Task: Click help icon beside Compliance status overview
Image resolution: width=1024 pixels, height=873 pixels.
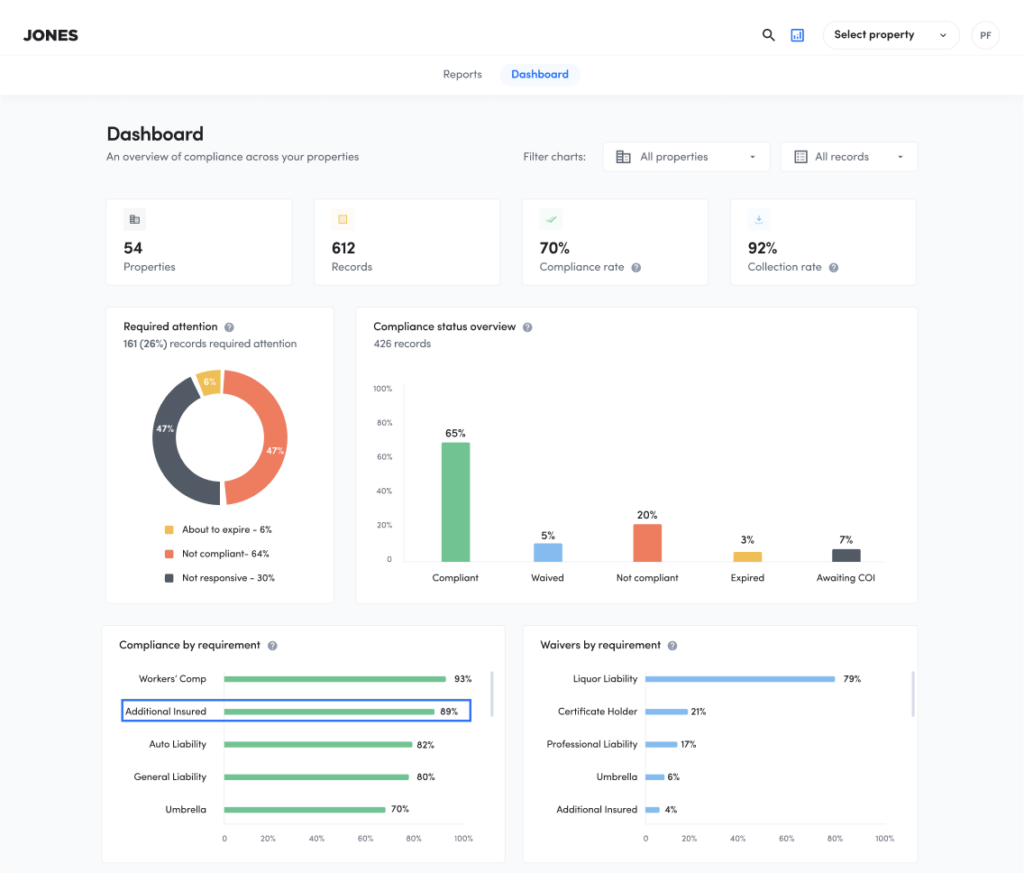Action: pyautogui.click(x=528, y=327)
